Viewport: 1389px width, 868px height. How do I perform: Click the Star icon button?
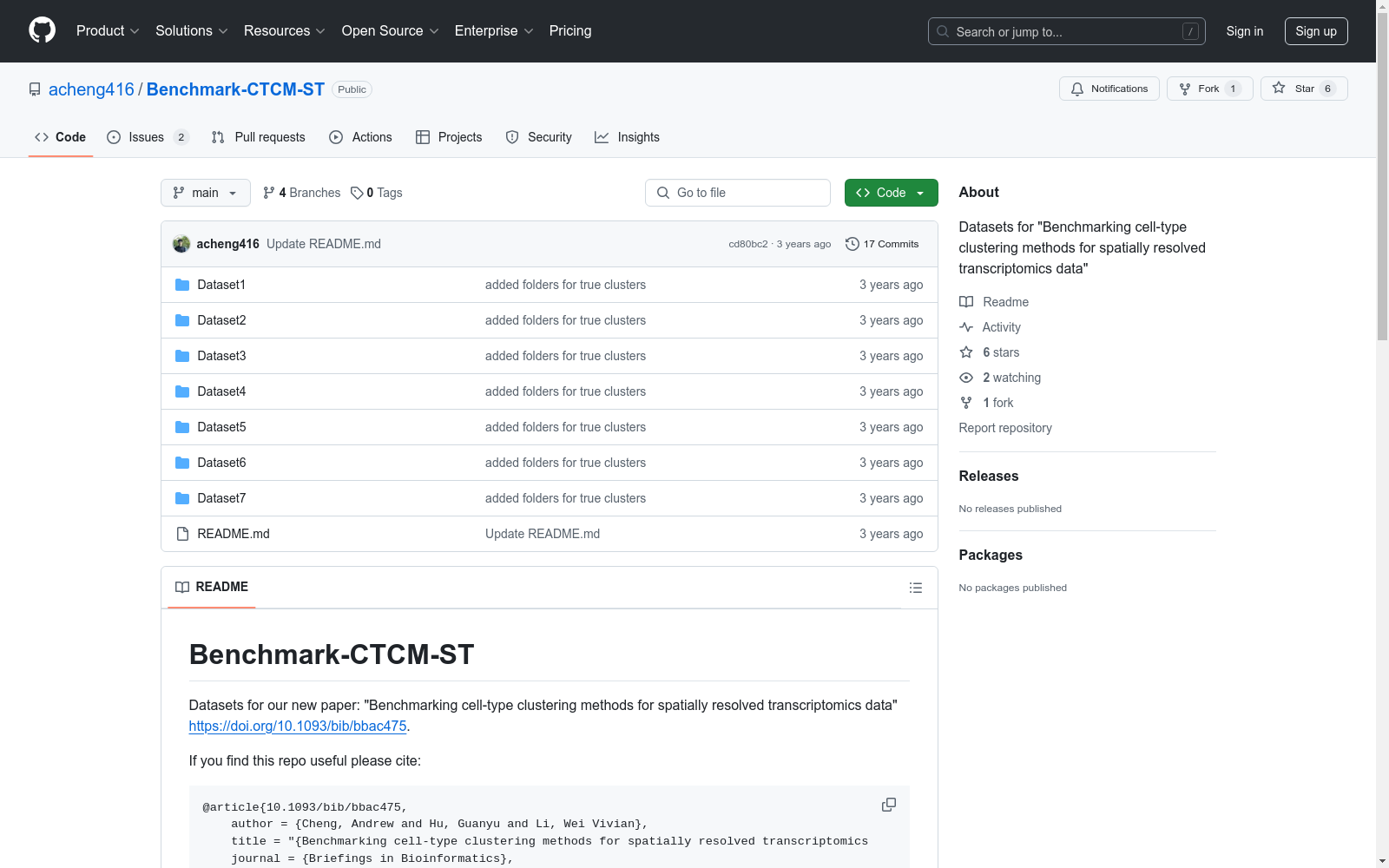coord(1304,89)
